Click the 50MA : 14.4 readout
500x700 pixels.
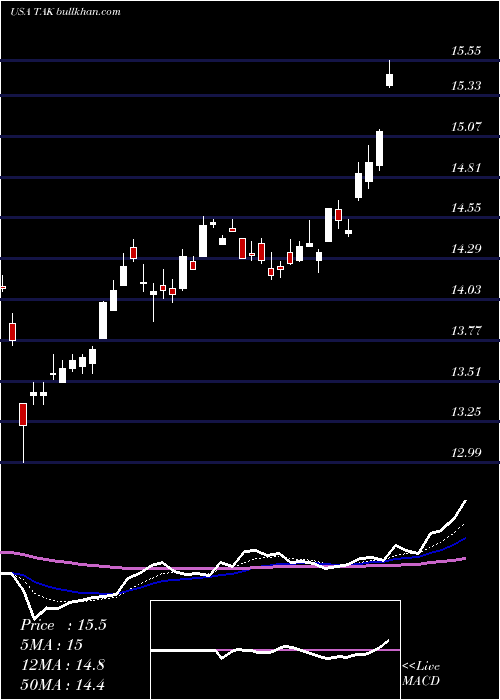tap(62, 684)
